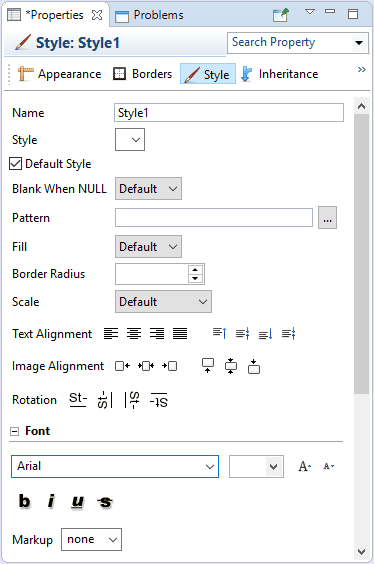This screenshot has height=564, width=374.
Task: Uncheck the Default Style checkbox
Action: coord(15,164)
